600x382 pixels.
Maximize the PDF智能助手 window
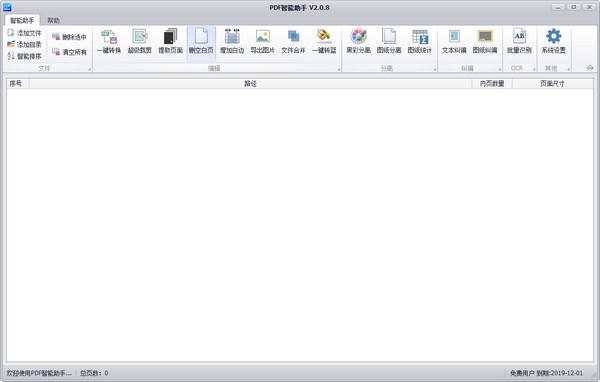[574, 7]
